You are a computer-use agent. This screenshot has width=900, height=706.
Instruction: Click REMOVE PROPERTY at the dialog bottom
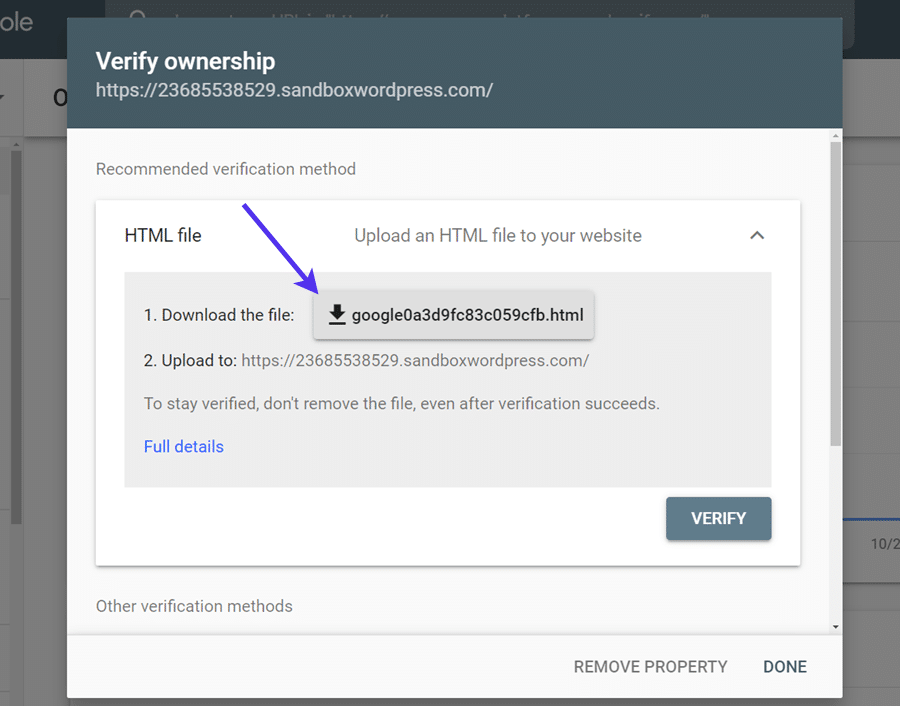click(x=650, y=666)
